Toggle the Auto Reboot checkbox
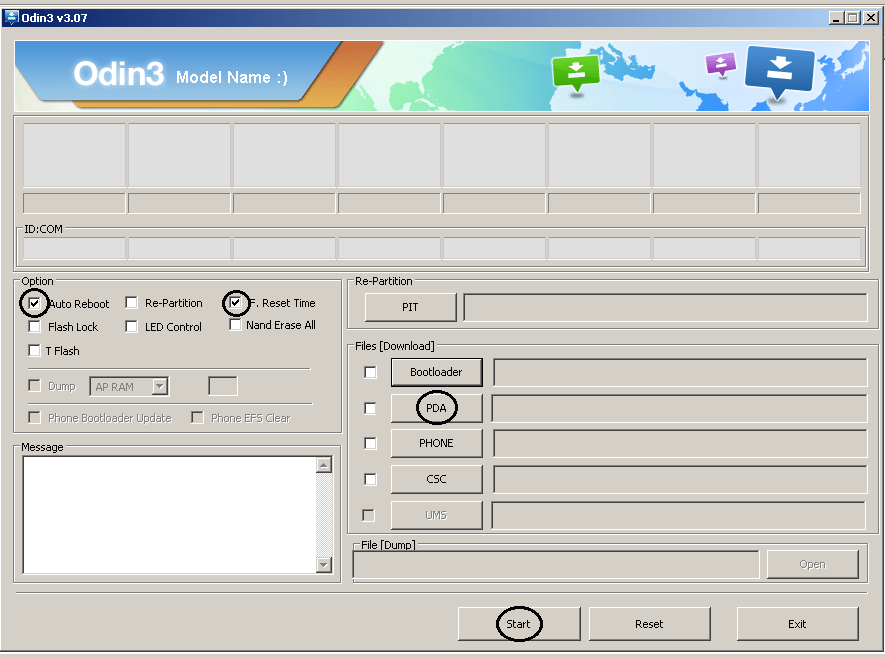The width and height of the screenshot is (885, 657). pos(35,303)
